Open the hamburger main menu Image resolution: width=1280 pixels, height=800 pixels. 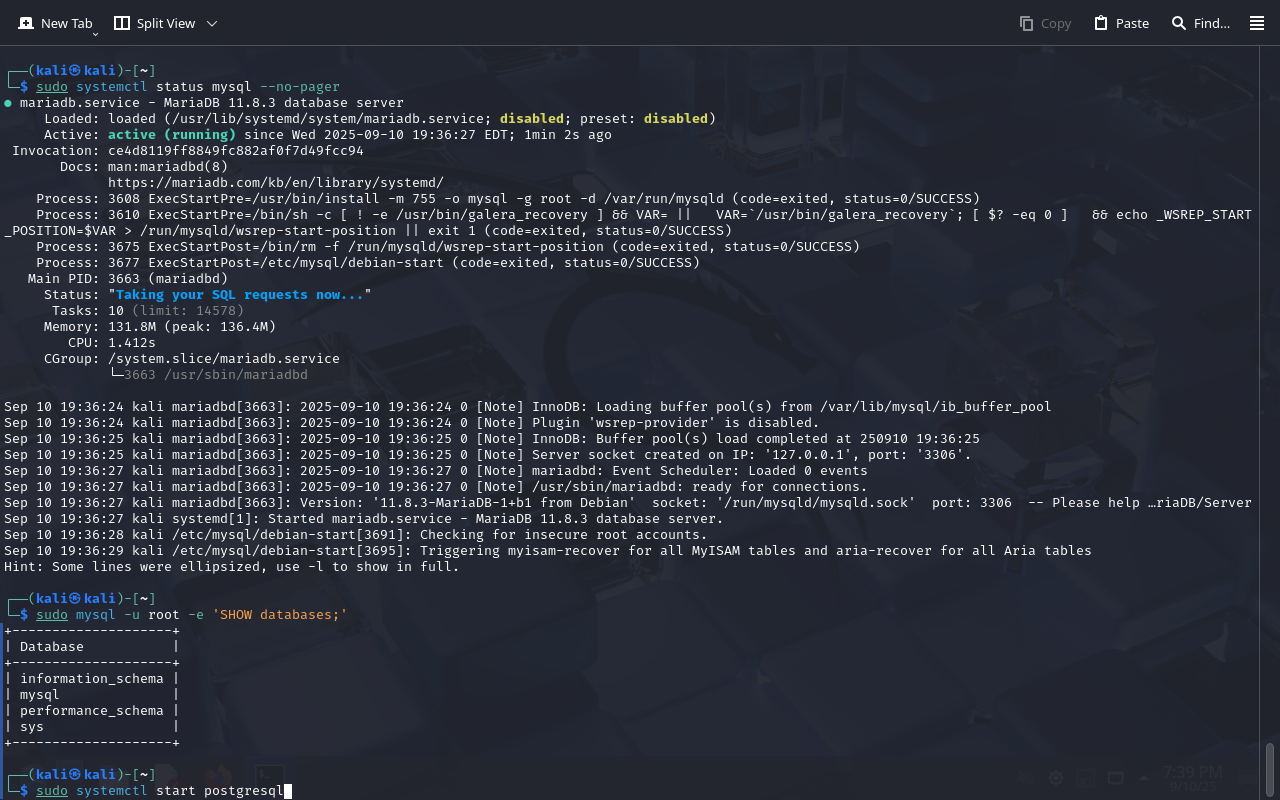tap(1257, 23)
